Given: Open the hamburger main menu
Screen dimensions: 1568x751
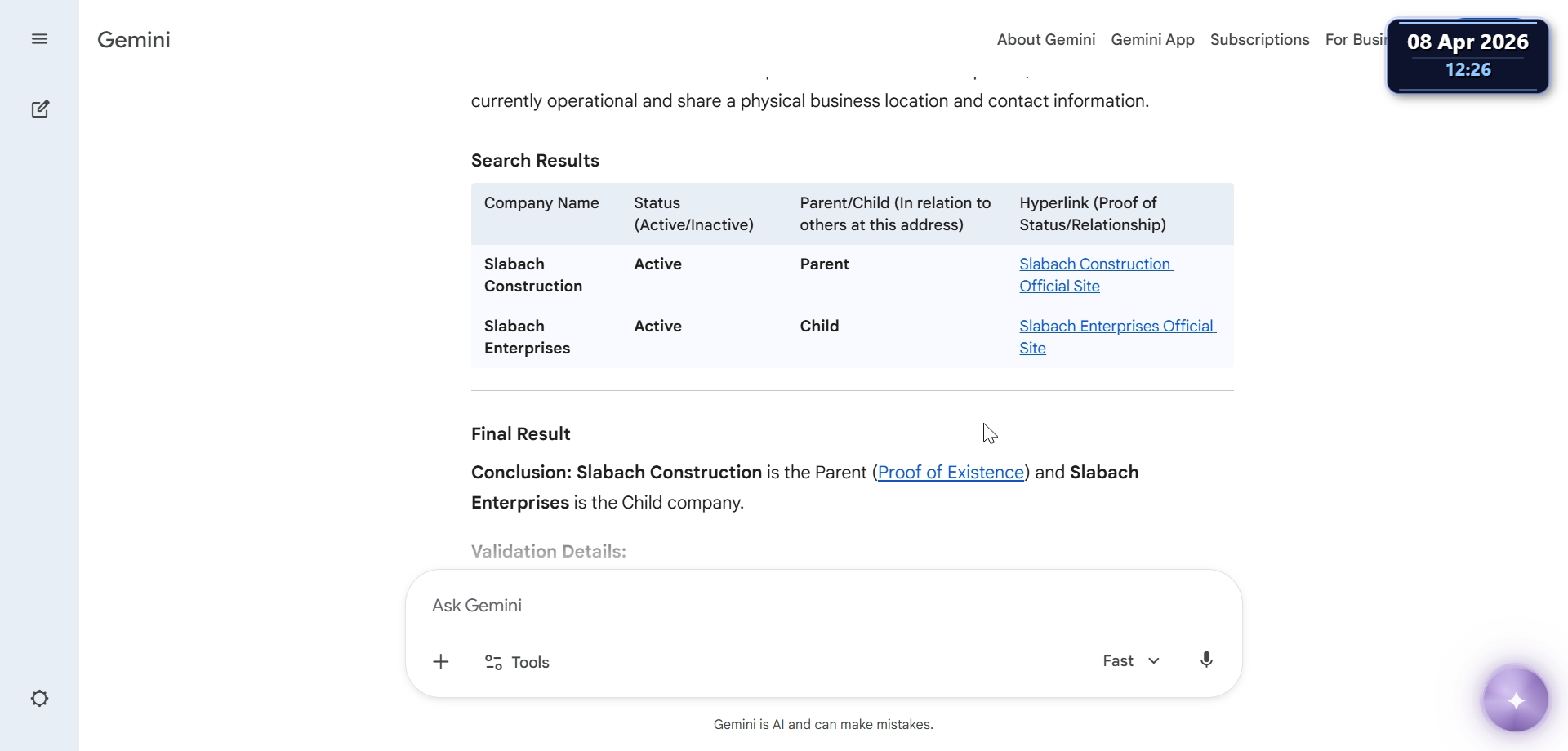Looking at the screenshot, I should click(x=39, y=39).
